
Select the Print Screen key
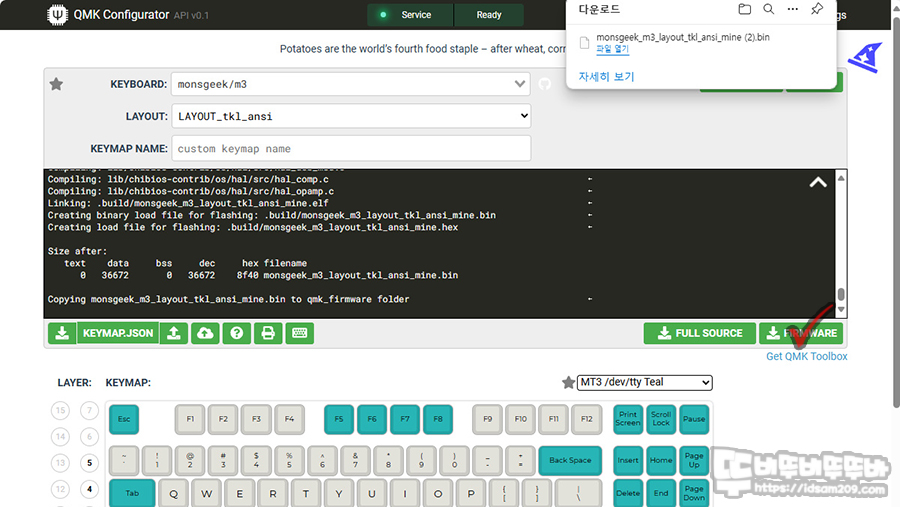[x=628, y=419]
